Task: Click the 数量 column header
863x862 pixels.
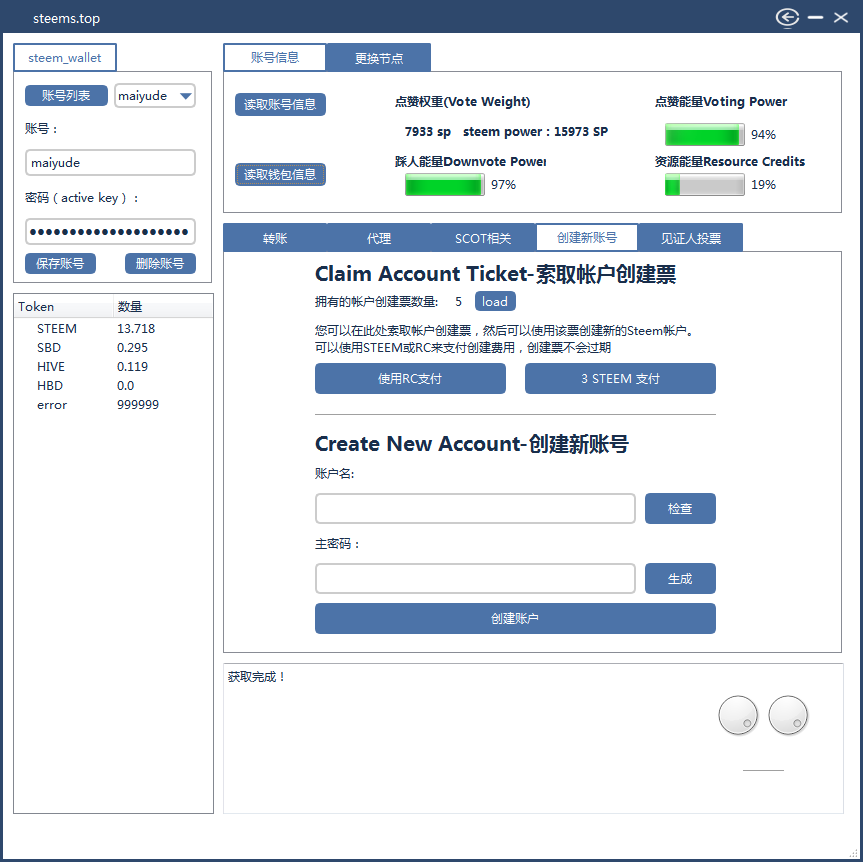Action: click(x=163, y=307)
